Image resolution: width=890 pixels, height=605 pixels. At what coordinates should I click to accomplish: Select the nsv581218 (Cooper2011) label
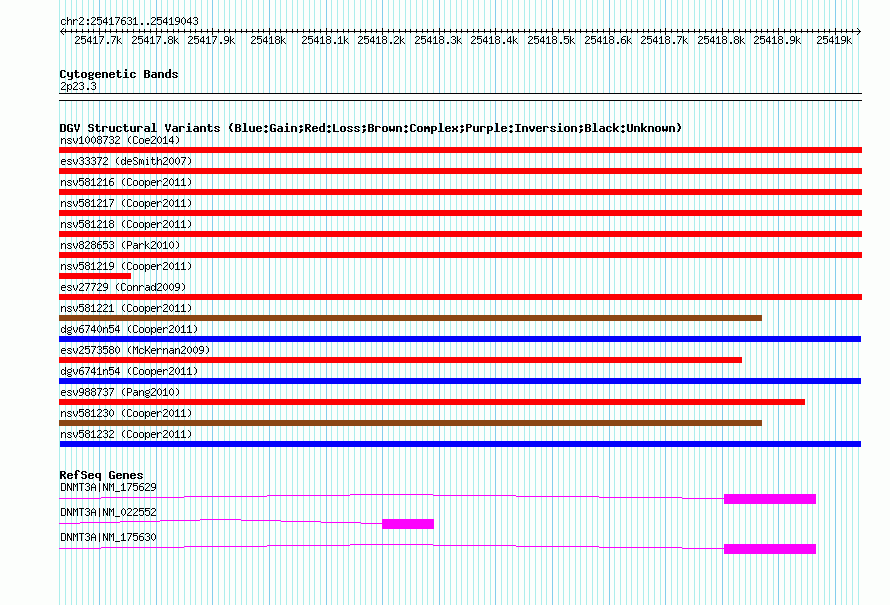point(126,224)
